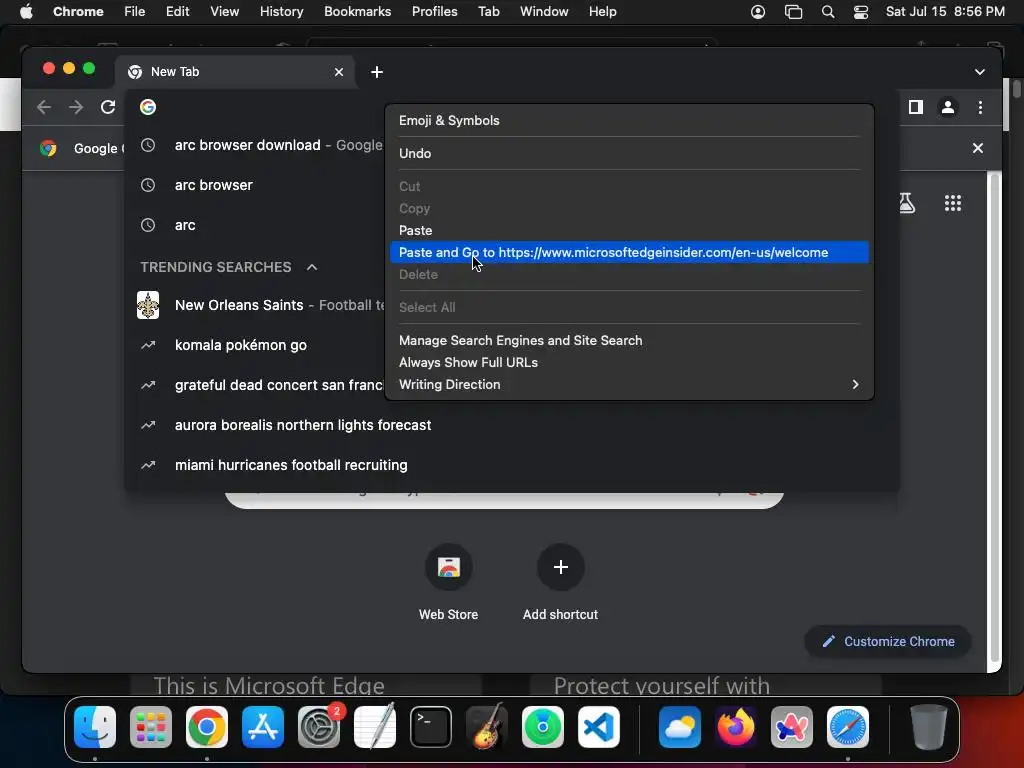1024x768 pixels.
Task: Open TextEdit from the Dock
Action: coord(375,727)
